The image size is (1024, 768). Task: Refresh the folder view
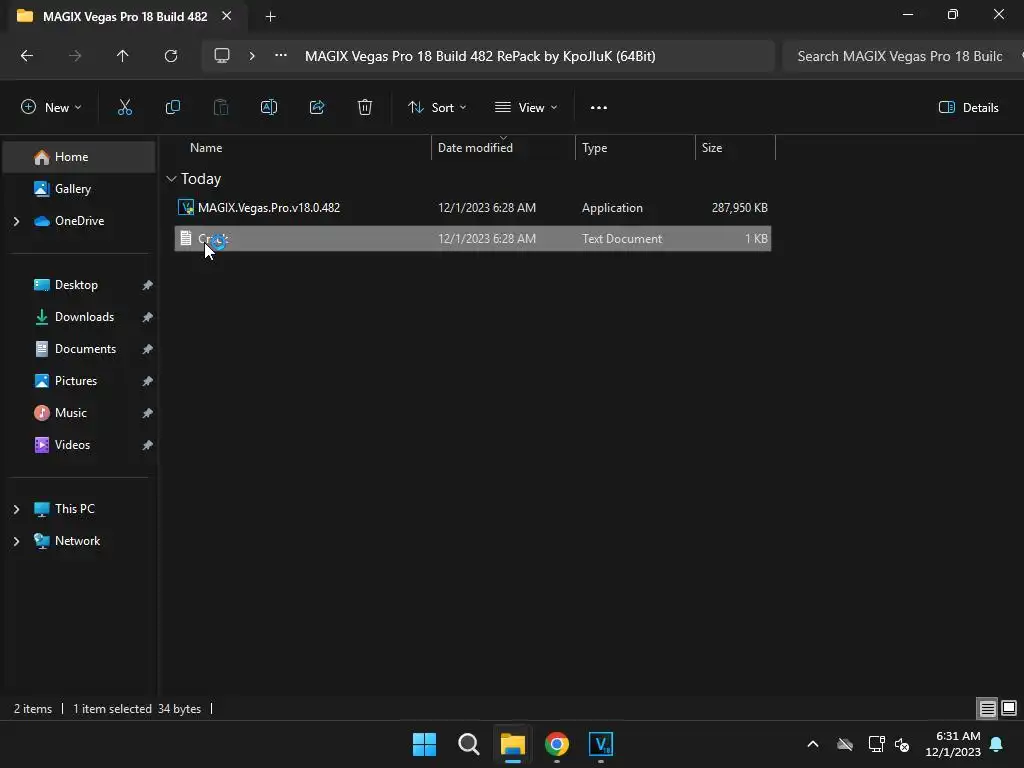coord(171,56)
